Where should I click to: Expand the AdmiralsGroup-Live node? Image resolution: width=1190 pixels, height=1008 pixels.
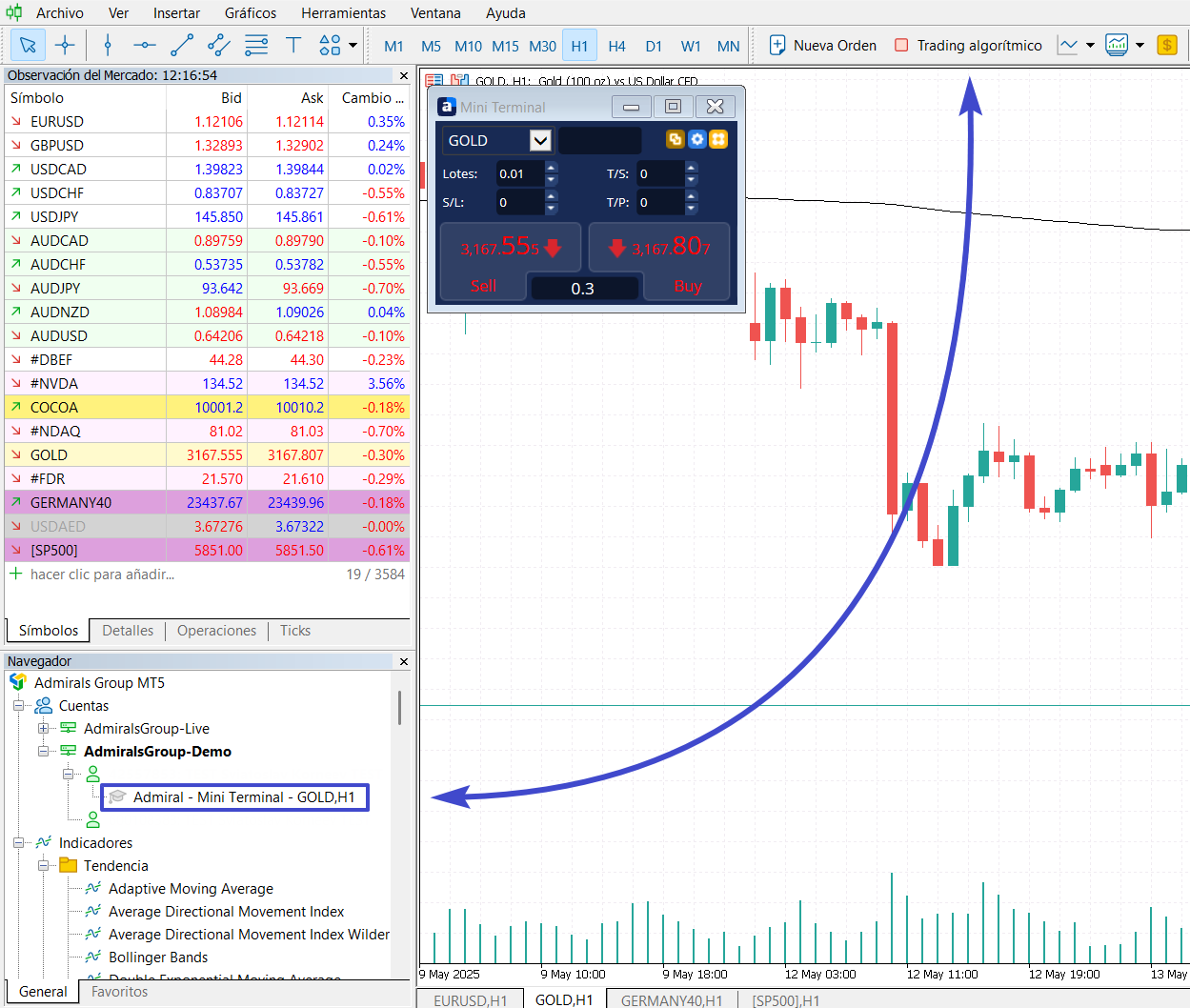(x=43, y=728)
